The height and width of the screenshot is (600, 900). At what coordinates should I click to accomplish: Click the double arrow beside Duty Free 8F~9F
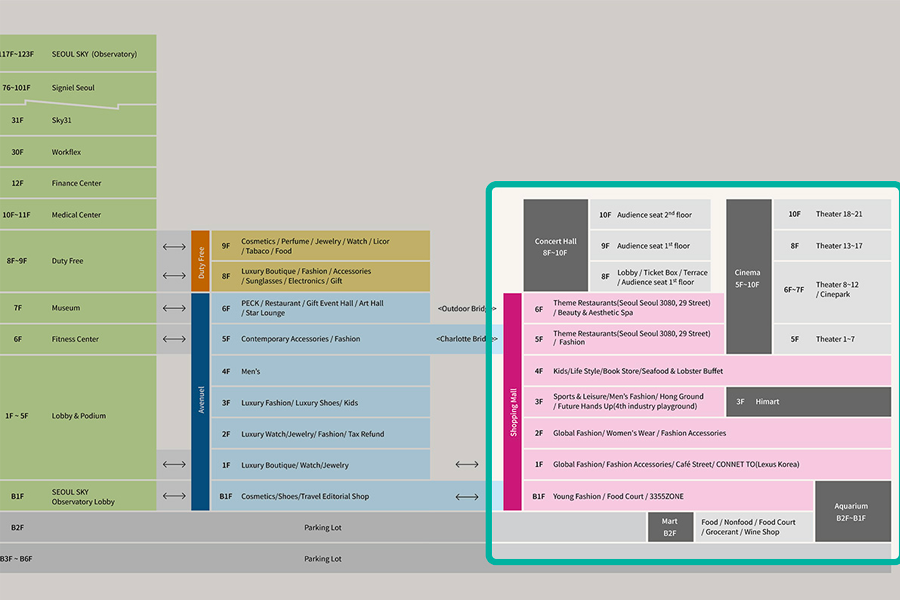[174, 246]
